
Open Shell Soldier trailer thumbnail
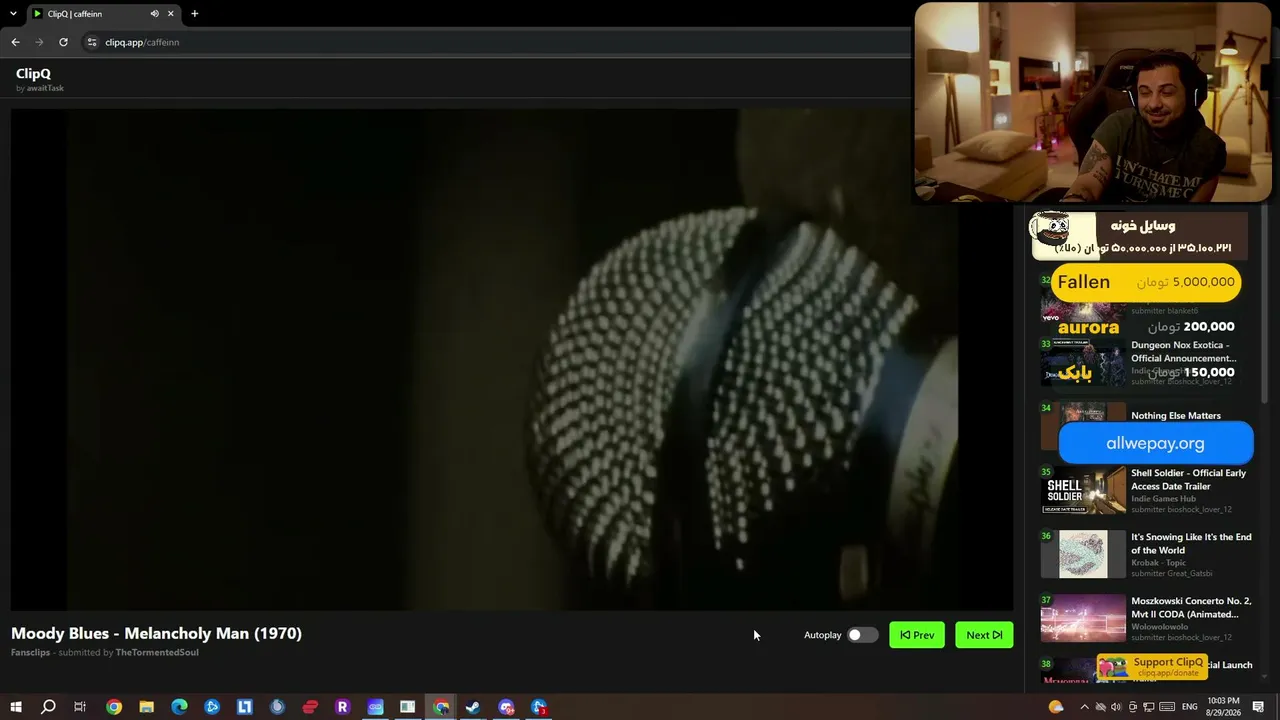coord(1083,491)
